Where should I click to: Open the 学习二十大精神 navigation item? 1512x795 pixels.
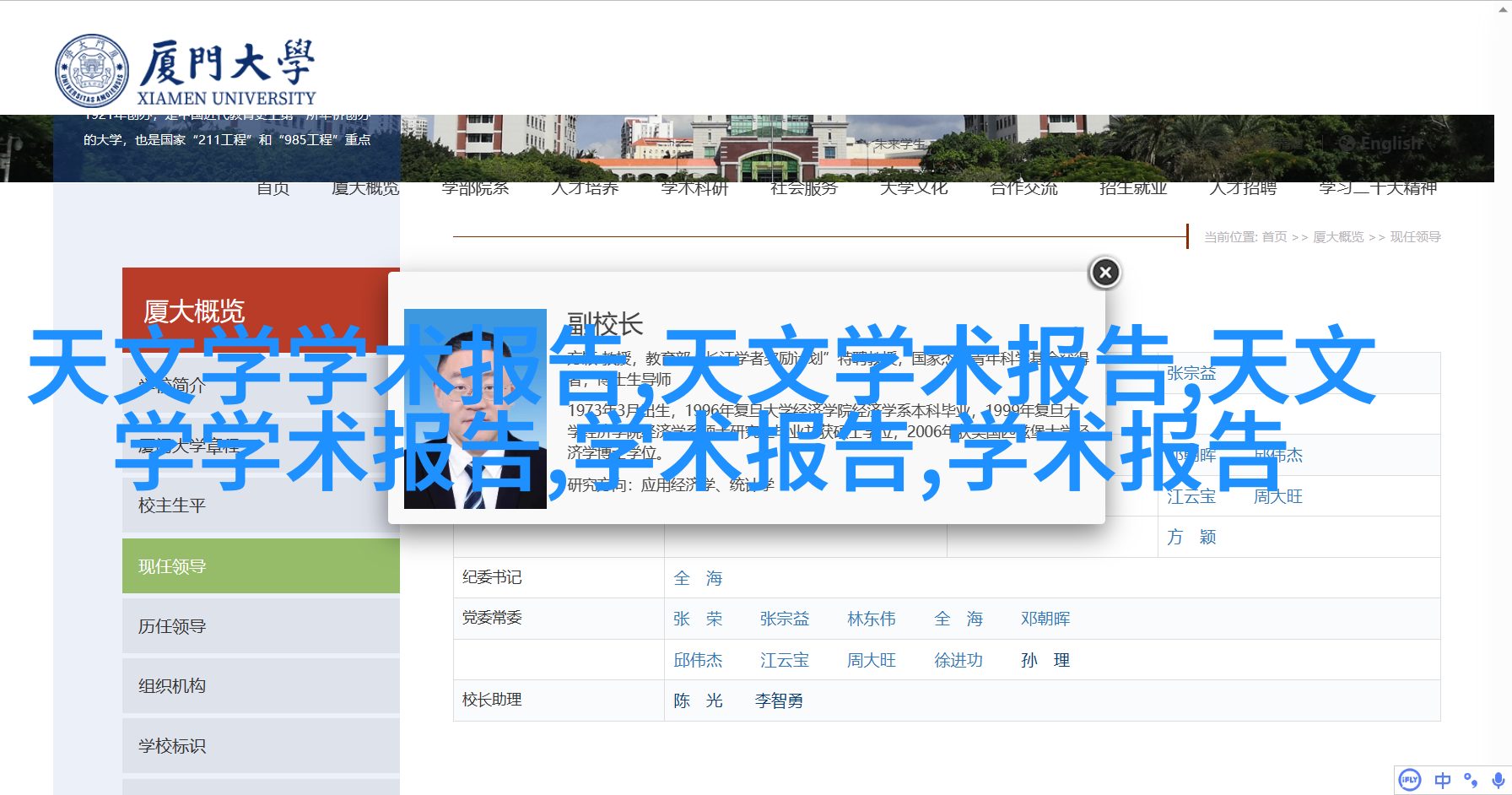tap(1378, 188)
